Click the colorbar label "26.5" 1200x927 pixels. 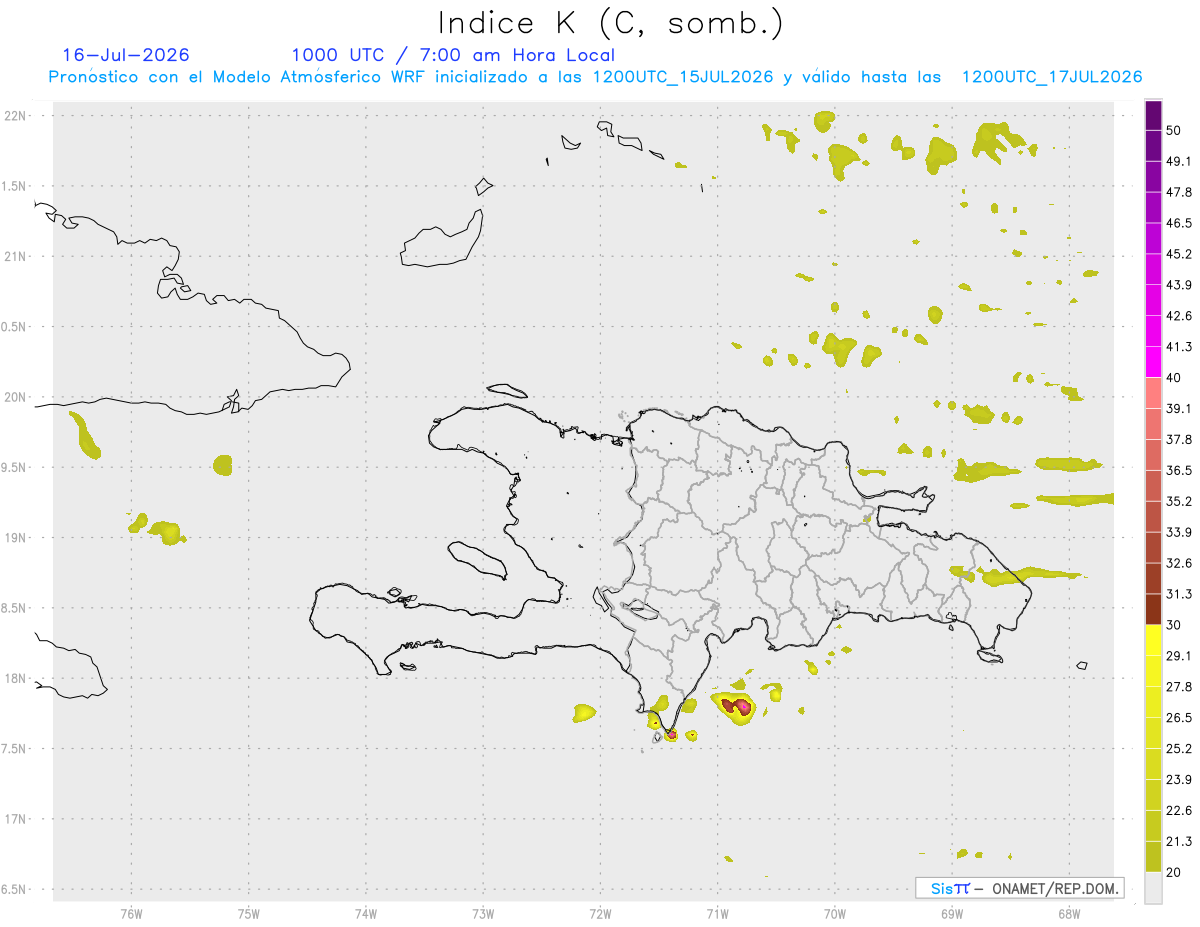tap(1179, 718)
